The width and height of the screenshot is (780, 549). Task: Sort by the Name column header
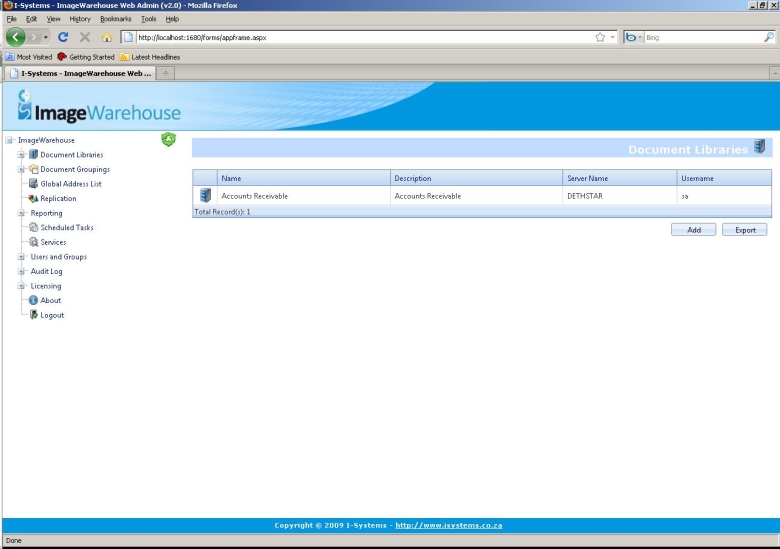pos(304,178)
